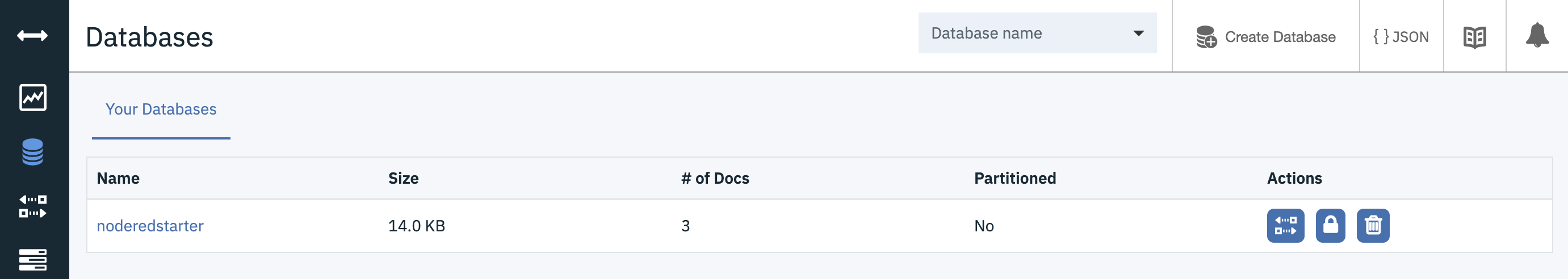Show notifications via the bell icon
The image size is (1568, 279).
pos(1537,35)
